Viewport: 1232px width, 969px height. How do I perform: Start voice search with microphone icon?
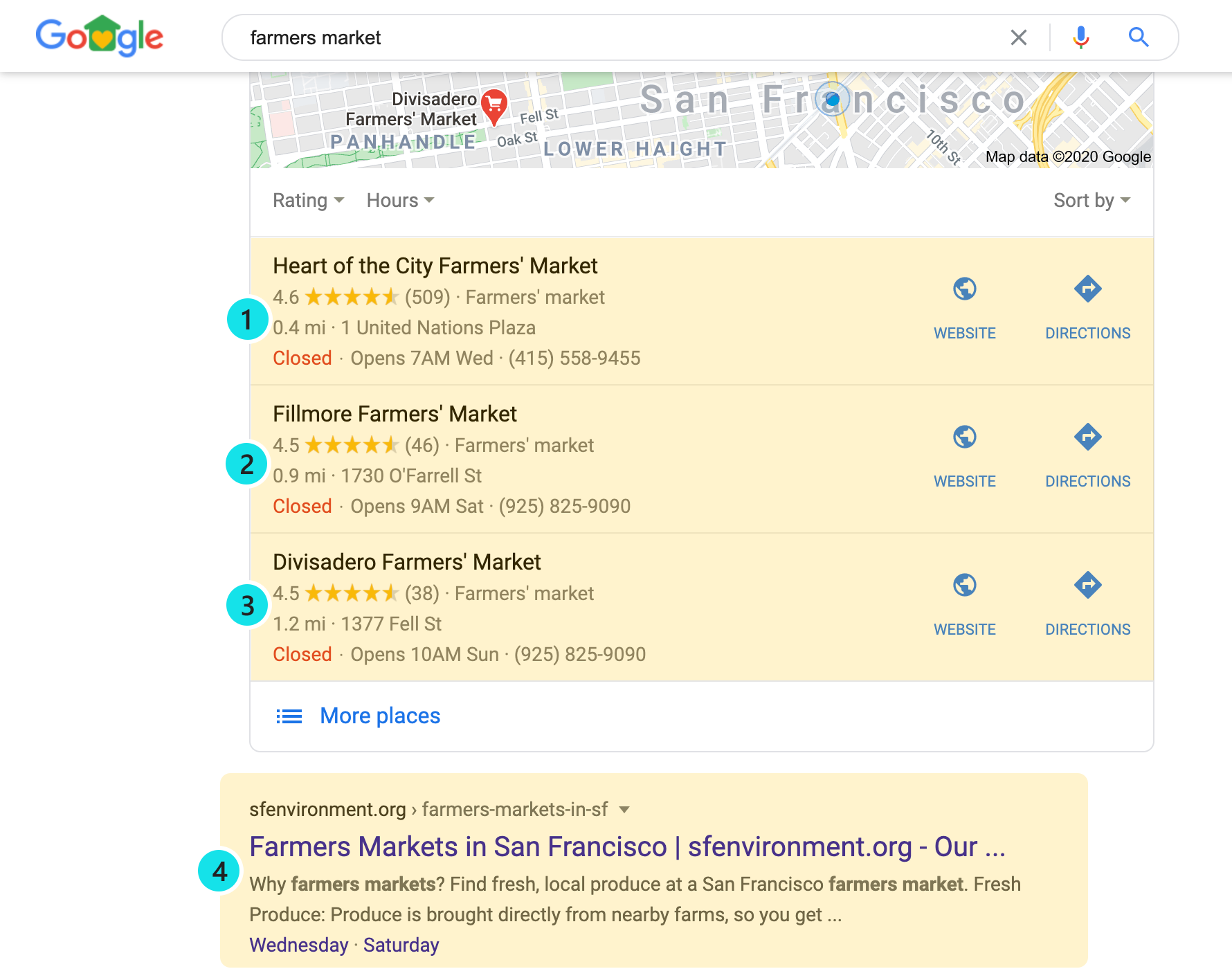click(1080, 37)
